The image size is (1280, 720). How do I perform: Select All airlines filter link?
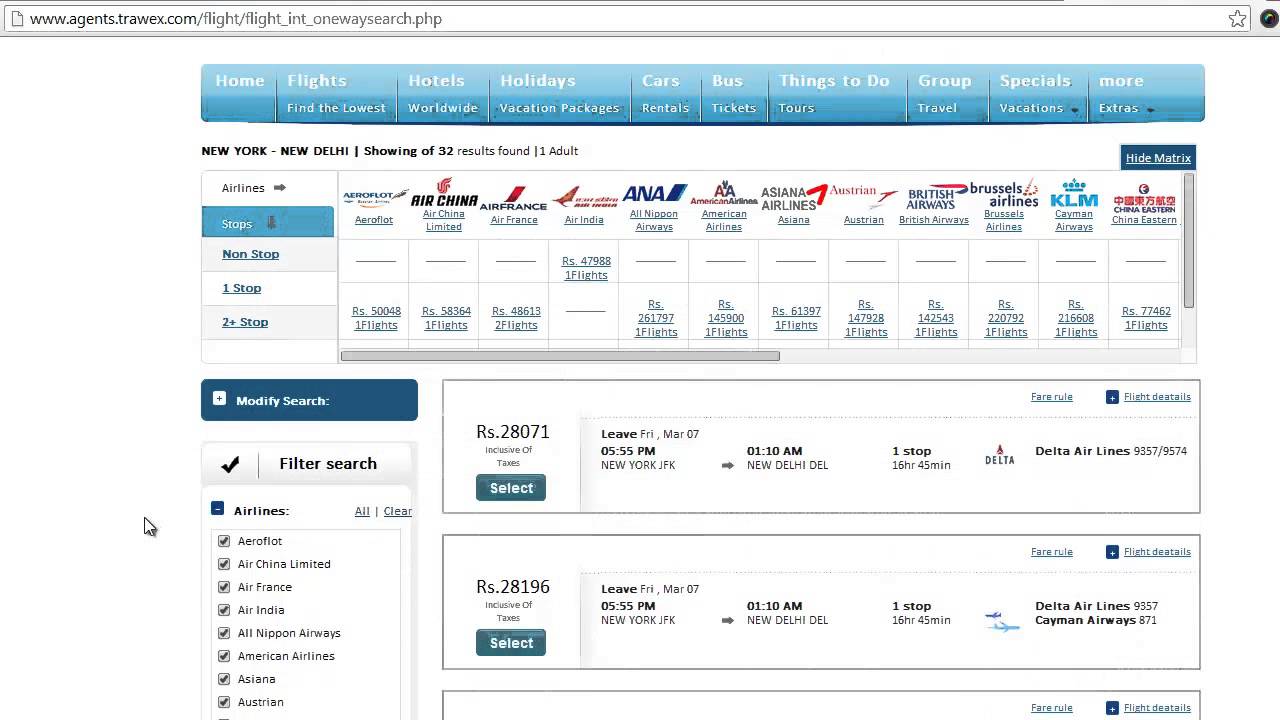362,511
